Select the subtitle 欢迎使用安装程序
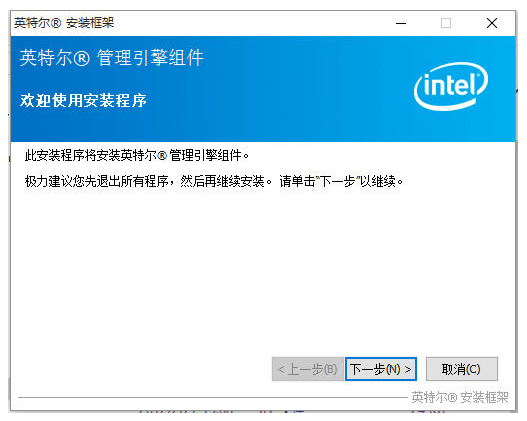Viewport: 527px width, 421px height. [x=83, y=100]
